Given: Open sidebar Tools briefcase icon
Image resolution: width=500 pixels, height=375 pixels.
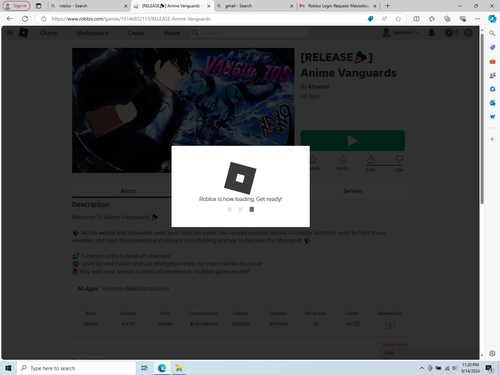Looking at the screenshot, I should click(492, 61).
